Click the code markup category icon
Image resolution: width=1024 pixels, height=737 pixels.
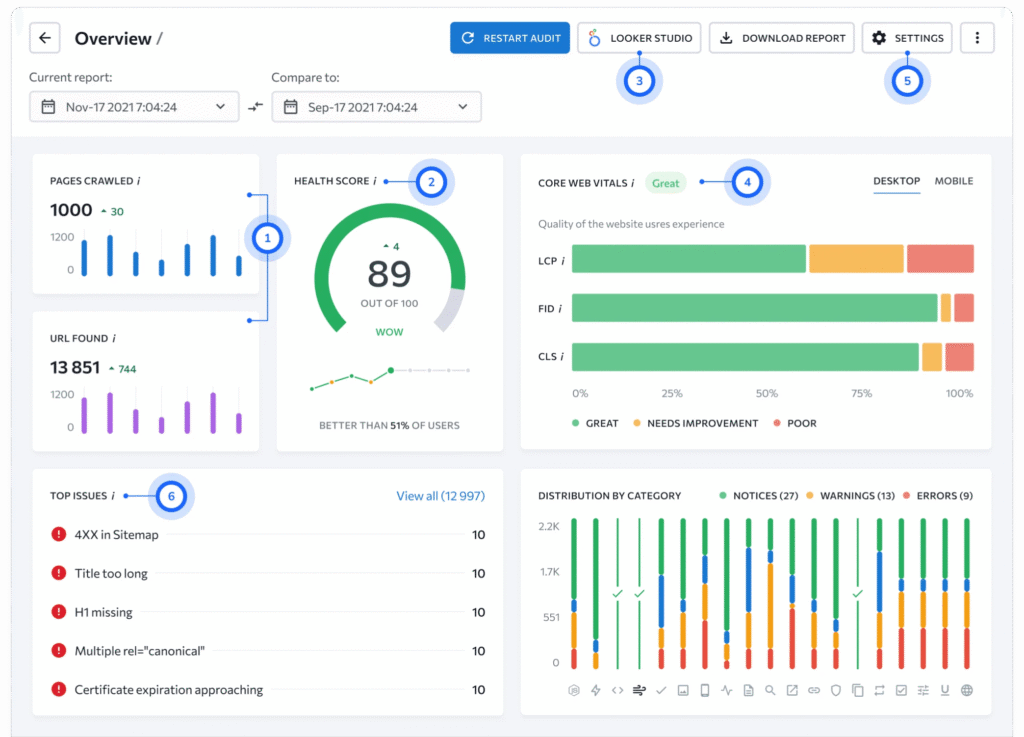click(617, 690)
